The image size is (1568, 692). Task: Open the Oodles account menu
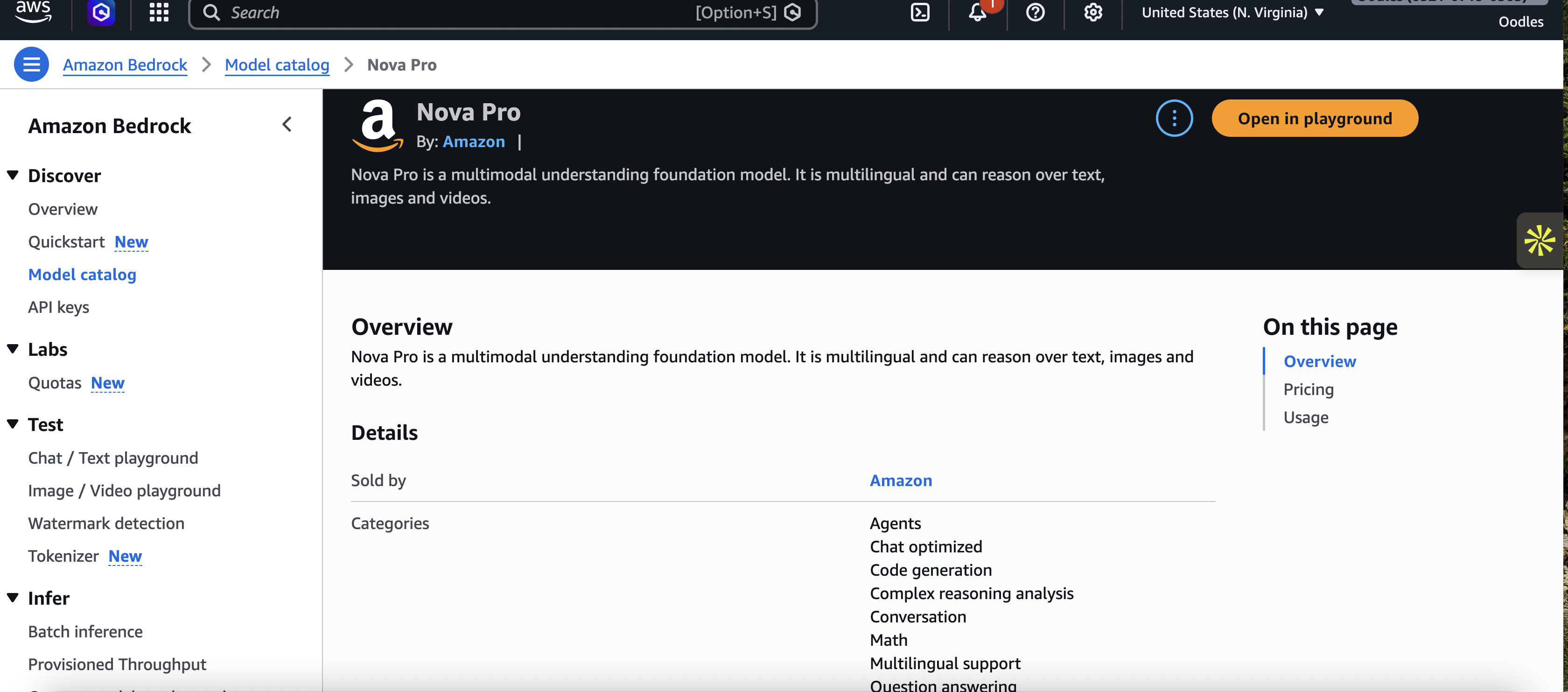coord(1520,21)
